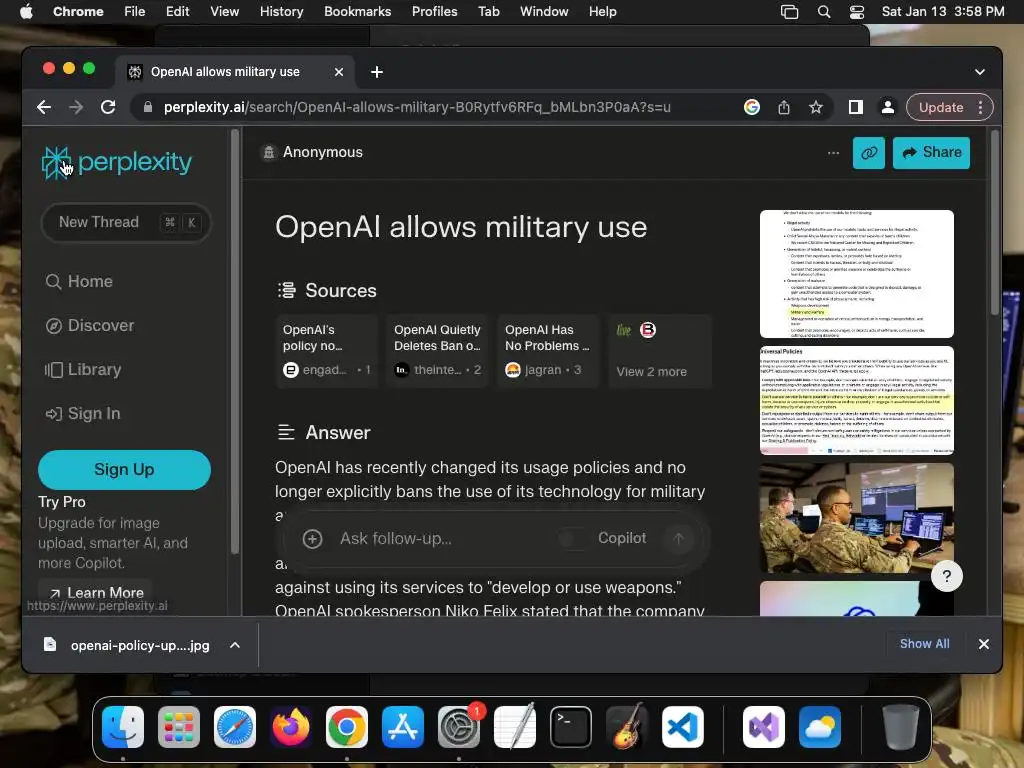Open Firefox in the Dock
The width and height of the screenshot is (1024, 768).
tap(291, 727)
